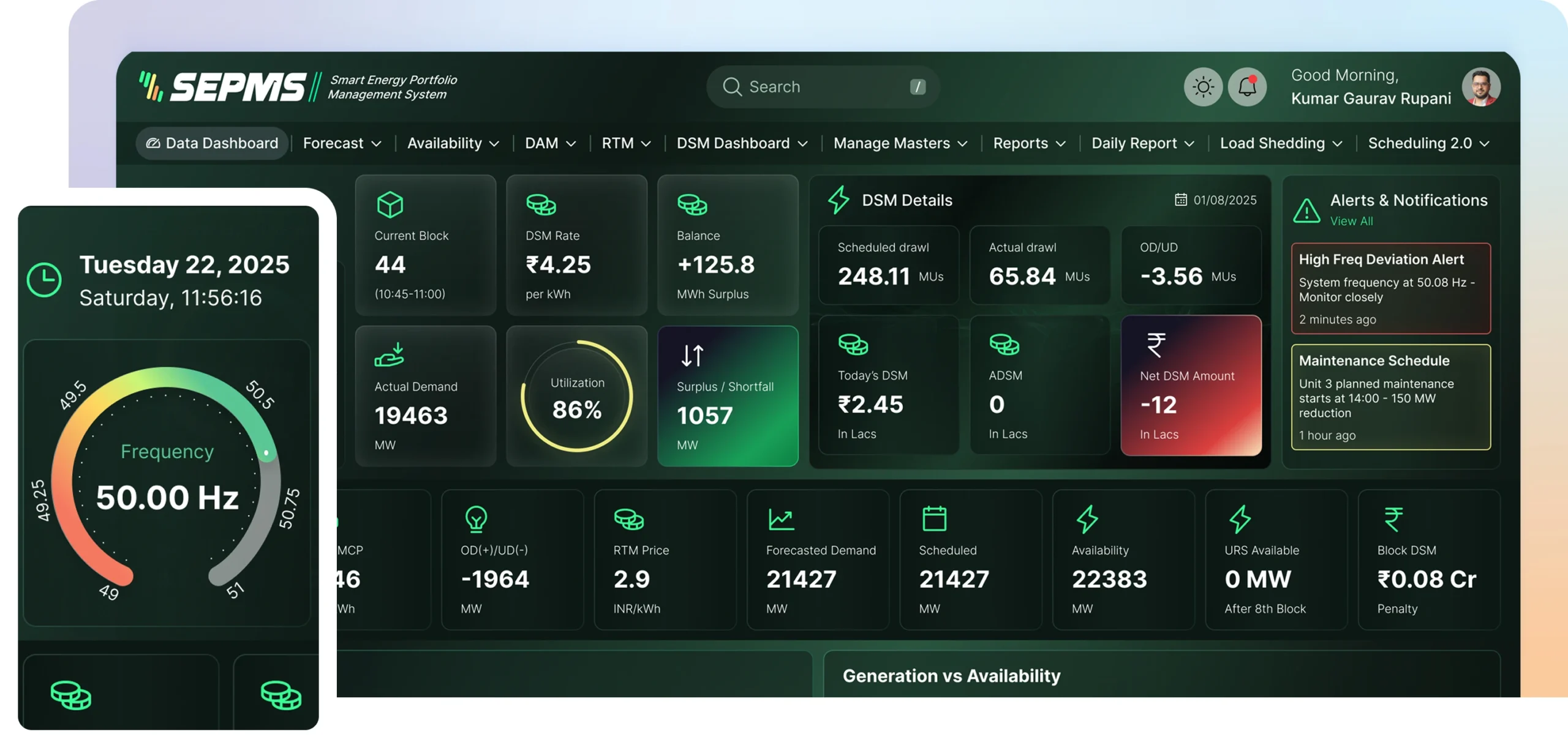Click the ADSM coins icon

click(1005, 345)
